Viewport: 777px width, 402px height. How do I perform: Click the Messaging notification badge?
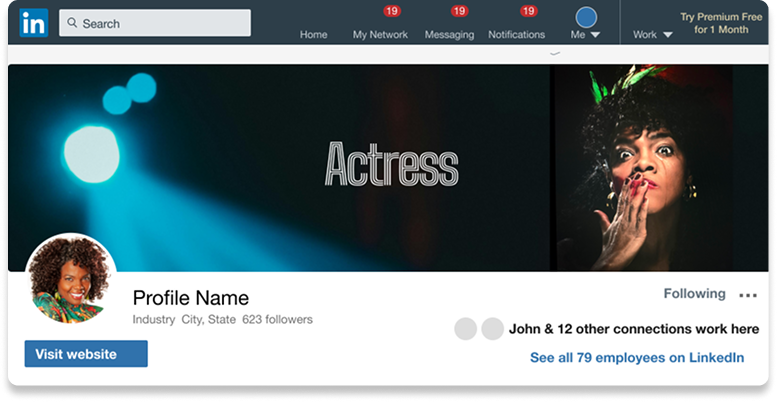[x=459, y=11]
